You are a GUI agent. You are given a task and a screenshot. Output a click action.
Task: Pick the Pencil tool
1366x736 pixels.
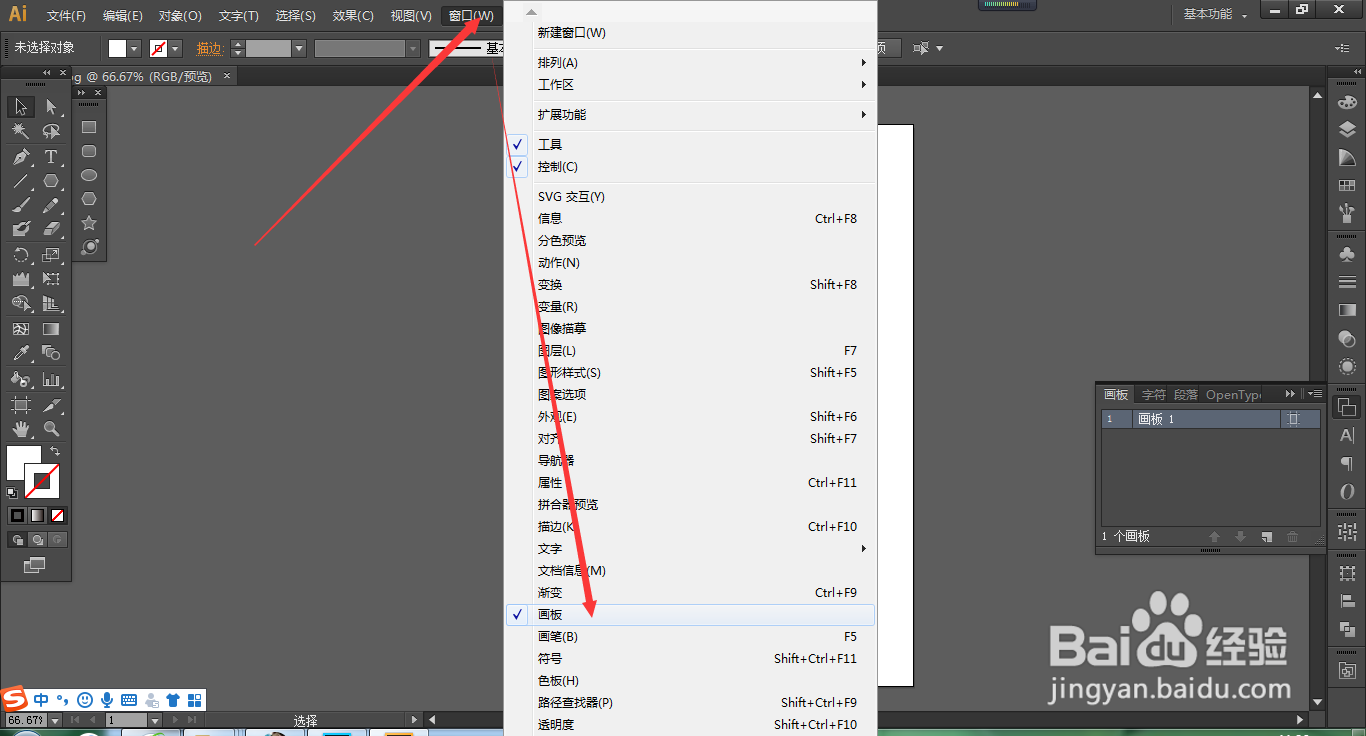coord(51,205)
